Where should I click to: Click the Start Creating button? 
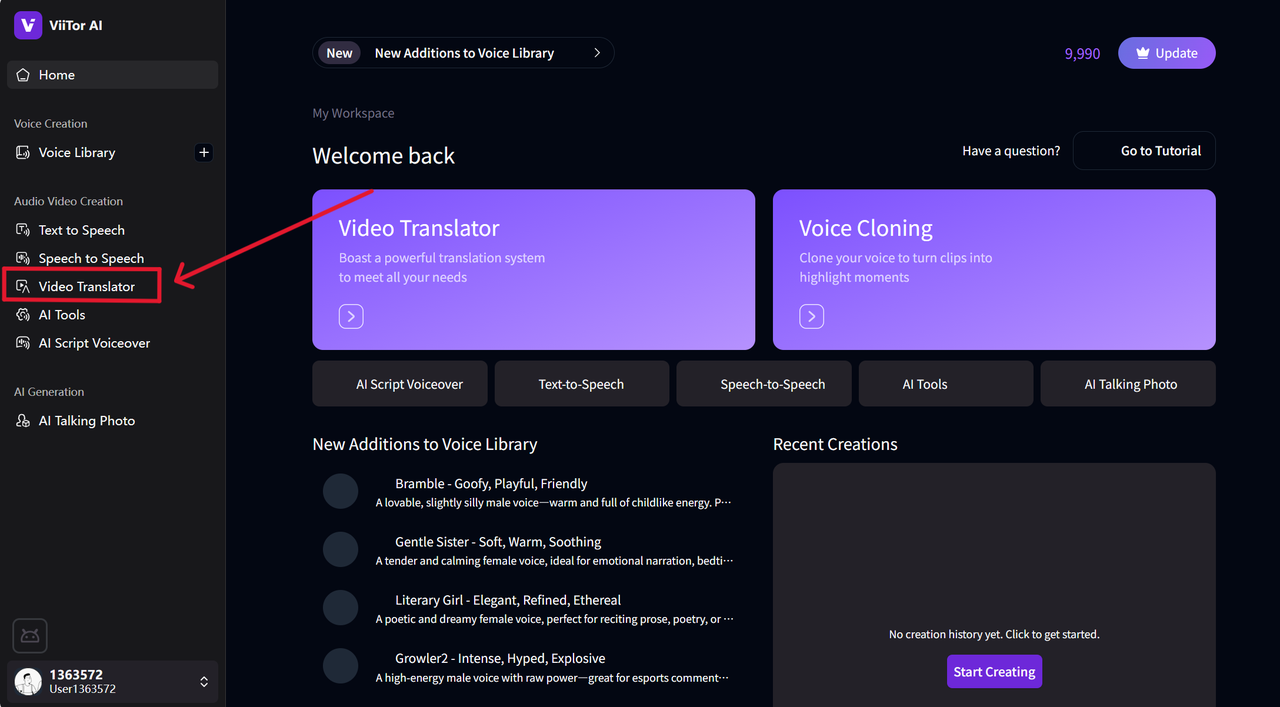coord(994,672)
